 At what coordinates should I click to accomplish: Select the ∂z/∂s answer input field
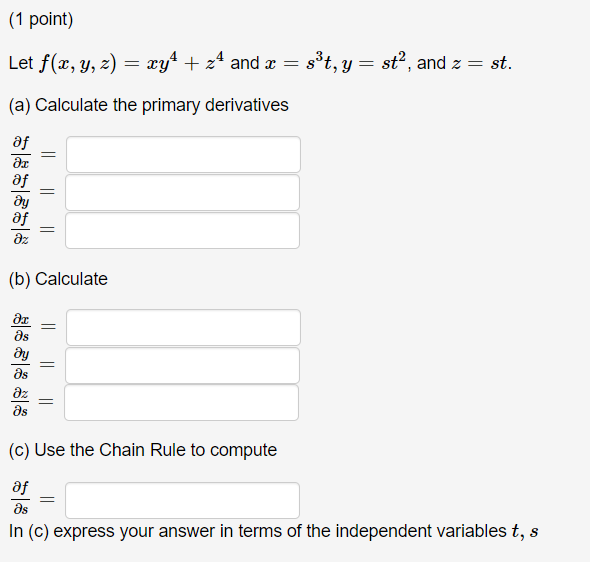coord(182,402)
